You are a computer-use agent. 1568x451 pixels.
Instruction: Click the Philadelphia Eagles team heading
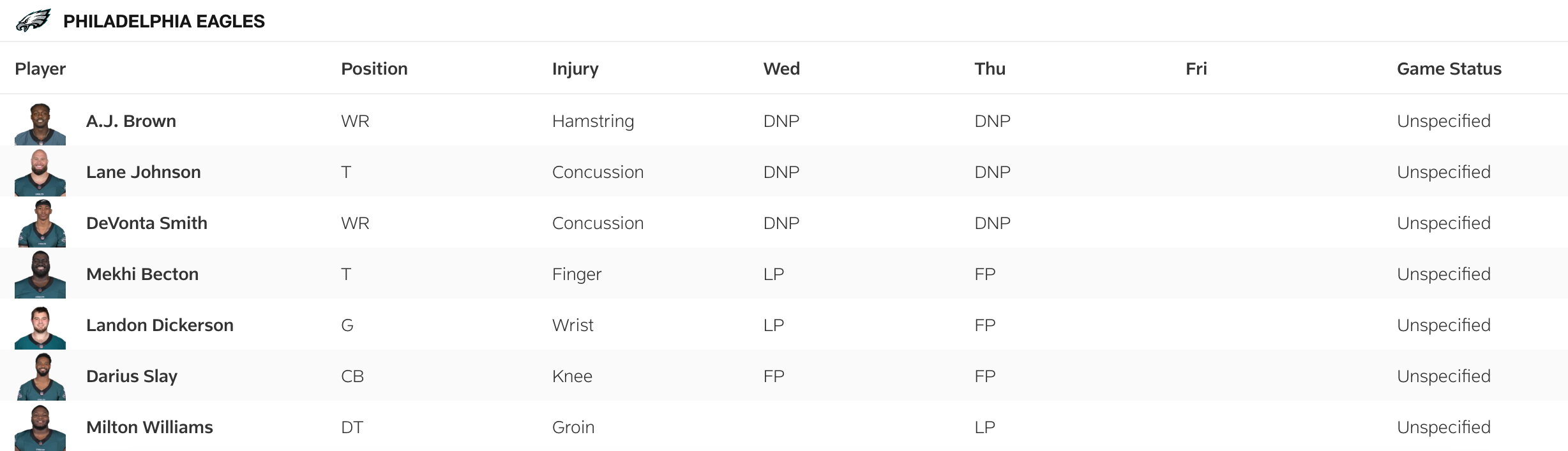163,22
